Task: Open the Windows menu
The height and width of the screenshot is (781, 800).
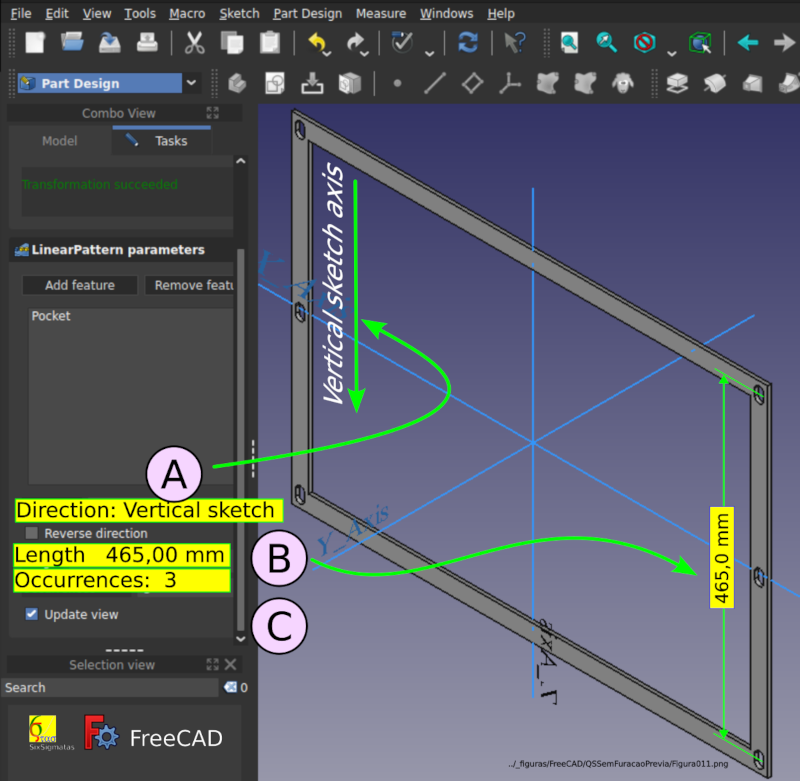Action: click(446, 13)
